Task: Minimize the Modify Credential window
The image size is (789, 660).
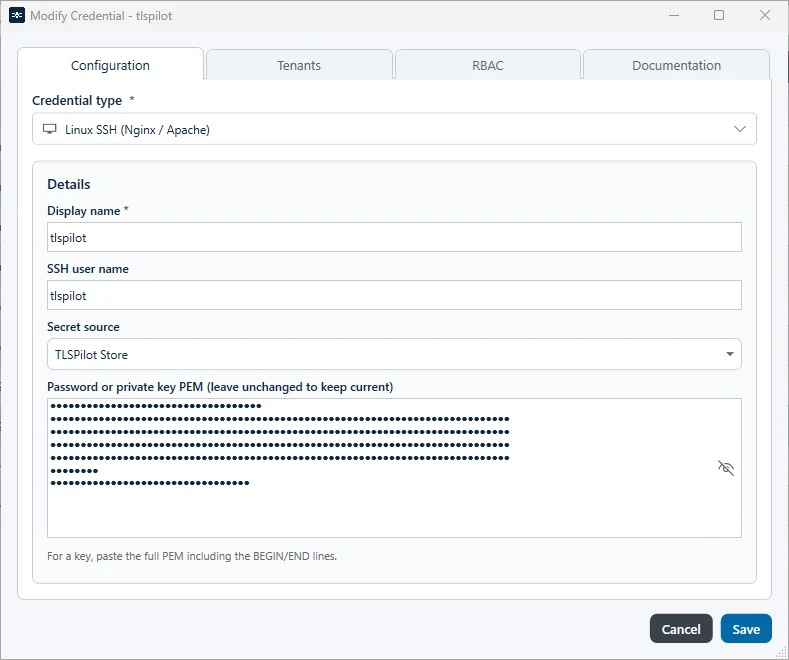Action: 674,16
